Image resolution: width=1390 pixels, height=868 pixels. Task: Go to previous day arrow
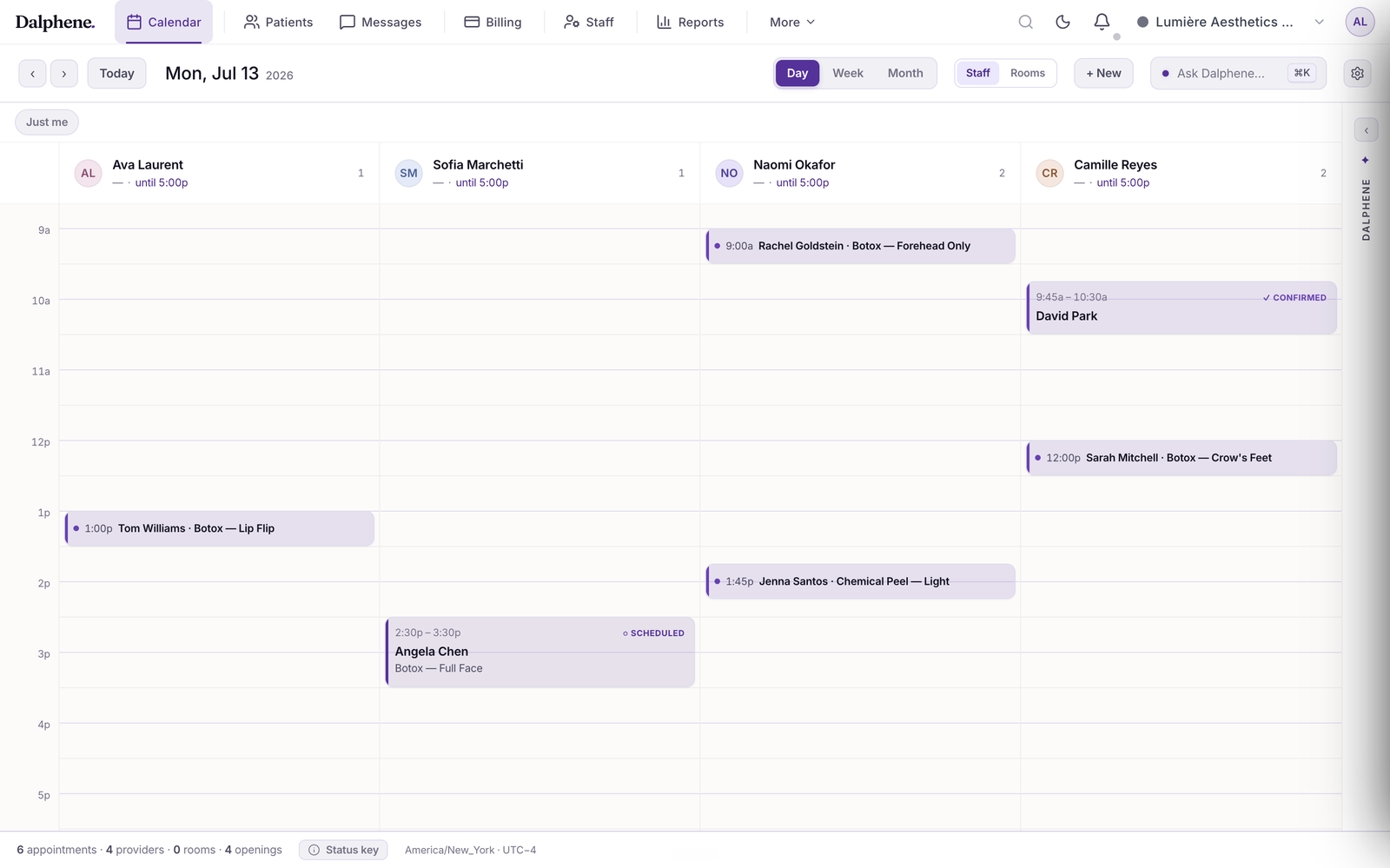point(33,74)
